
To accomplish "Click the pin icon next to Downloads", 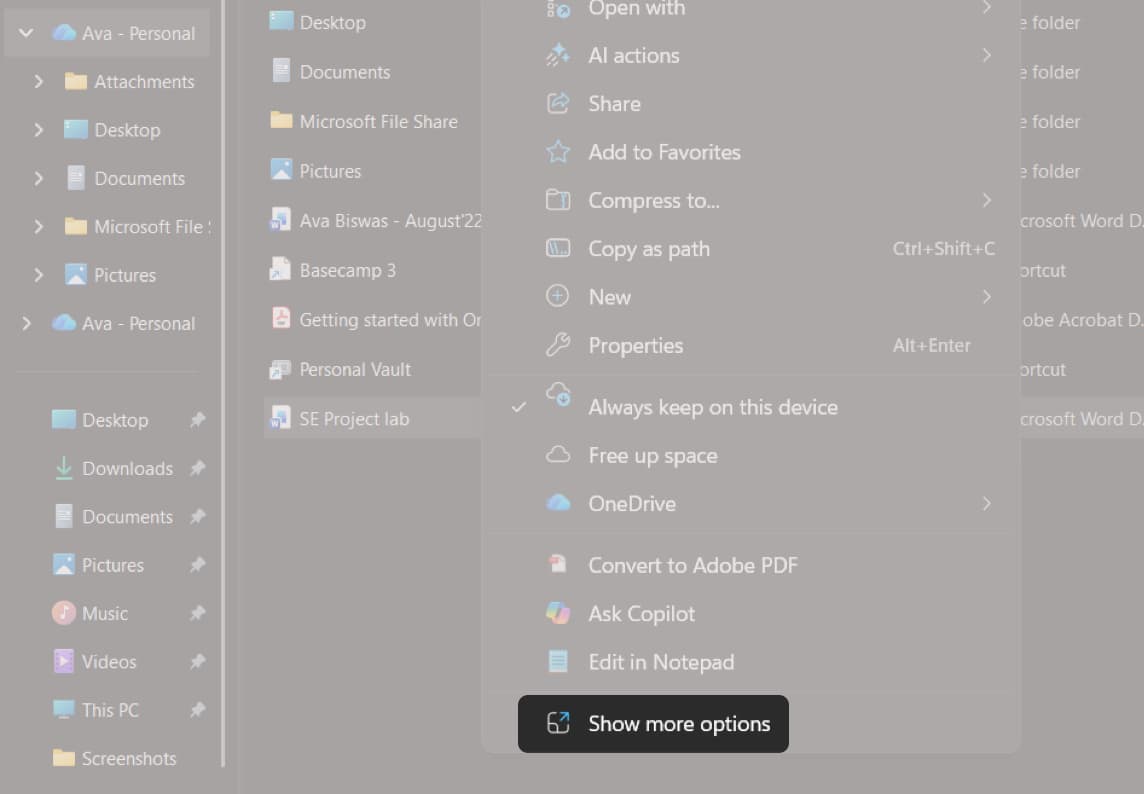I will tap(198, 468).
